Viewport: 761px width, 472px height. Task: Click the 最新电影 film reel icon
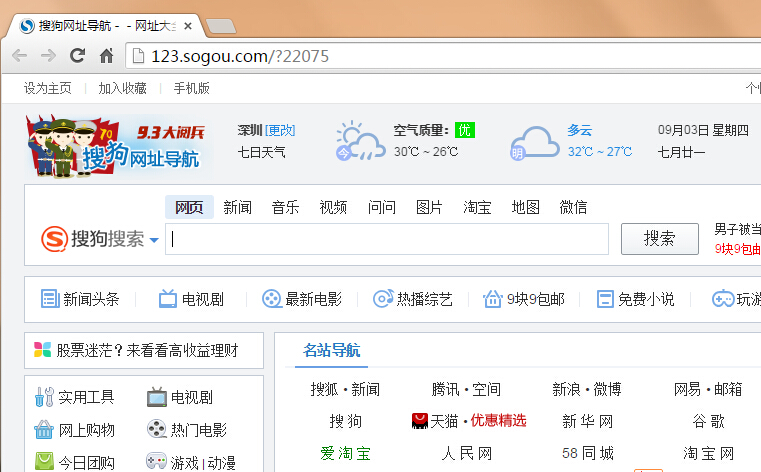pyautogui.click(x=272, y=299)
